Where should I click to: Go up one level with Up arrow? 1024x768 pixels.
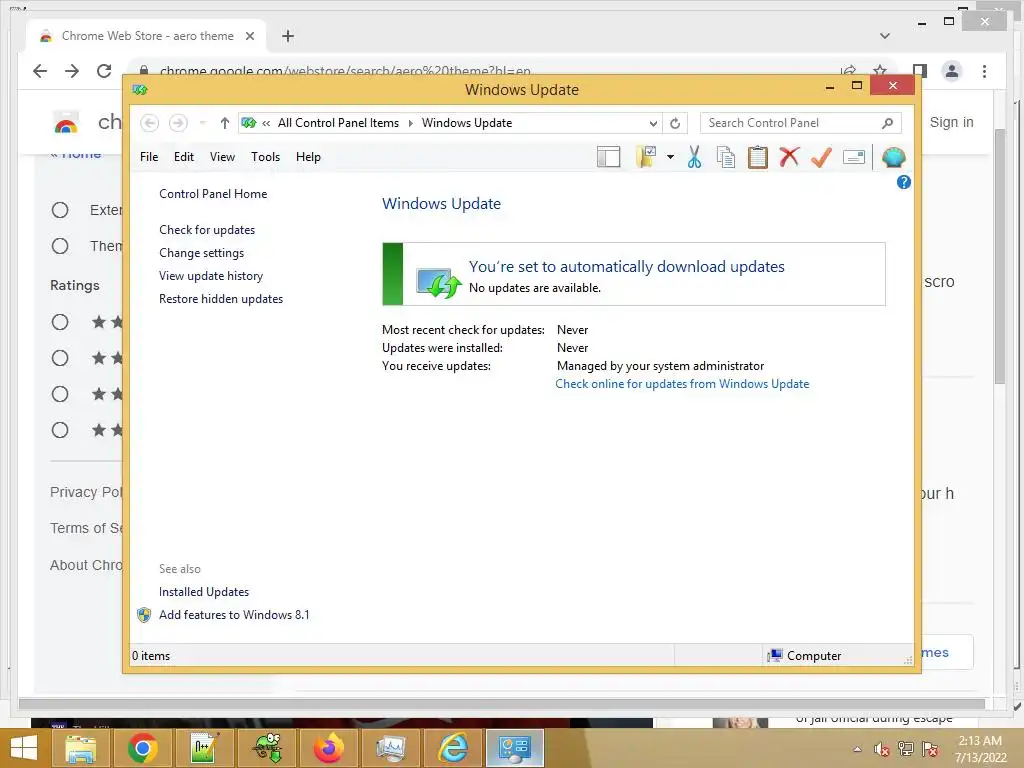click(225, 123)
